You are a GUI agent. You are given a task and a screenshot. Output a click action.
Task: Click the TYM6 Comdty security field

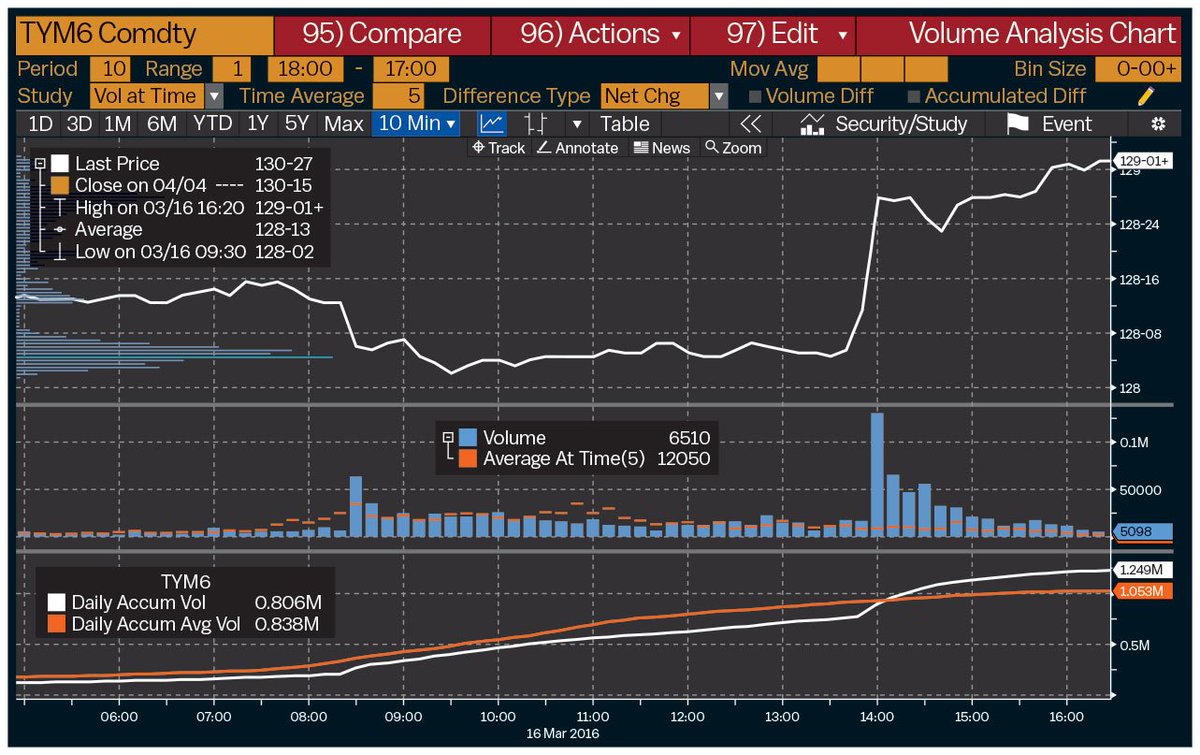(145, 34)
